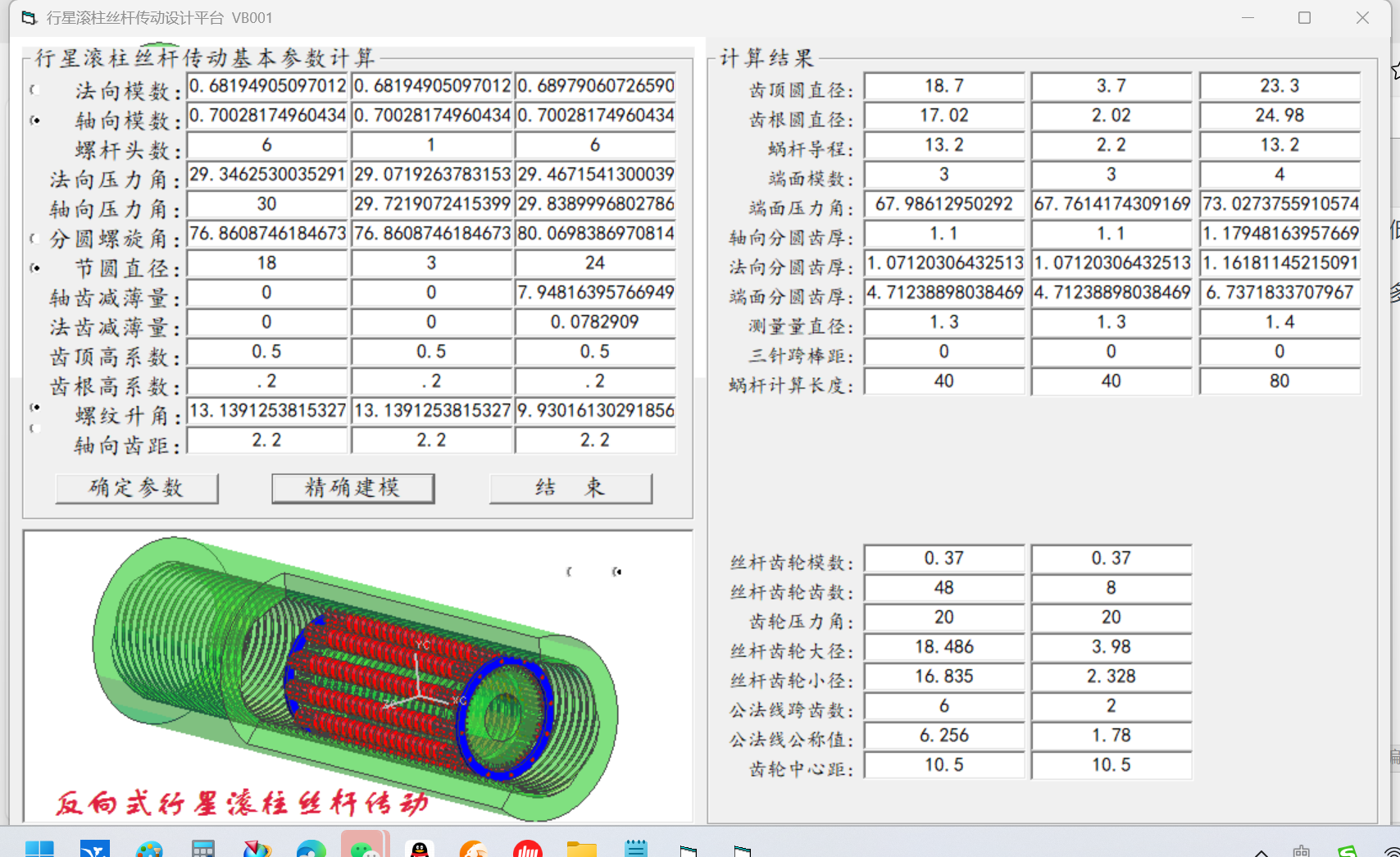The image size is (1400, 857).
Task: Click 公法线公称值 field 6.256
Action: point(944,735)
